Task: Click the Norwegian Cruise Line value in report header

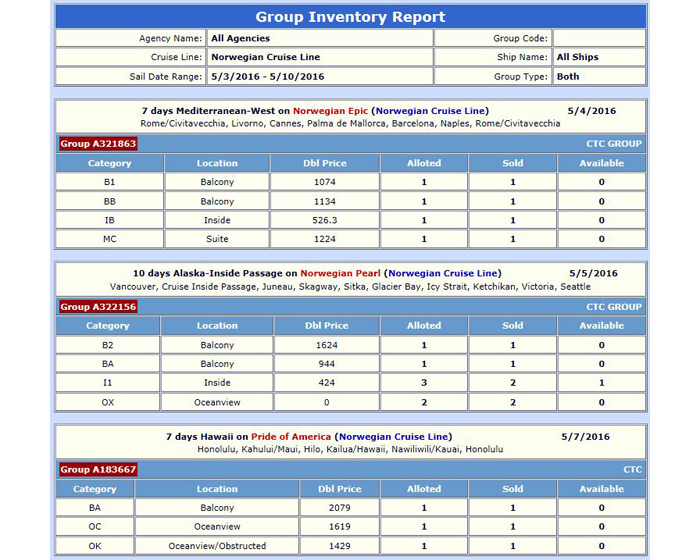Action: (x=266, y=57)
